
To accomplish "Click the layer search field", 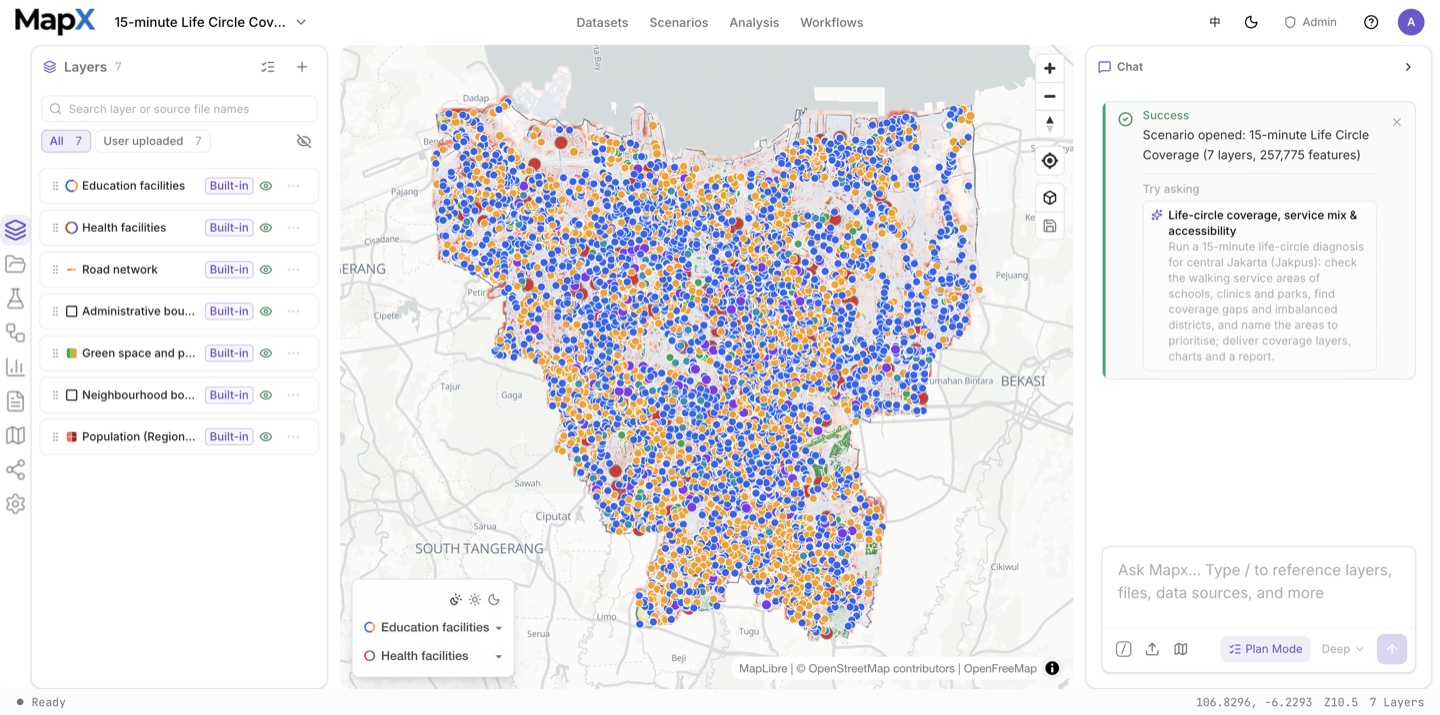I will [179, 109].
